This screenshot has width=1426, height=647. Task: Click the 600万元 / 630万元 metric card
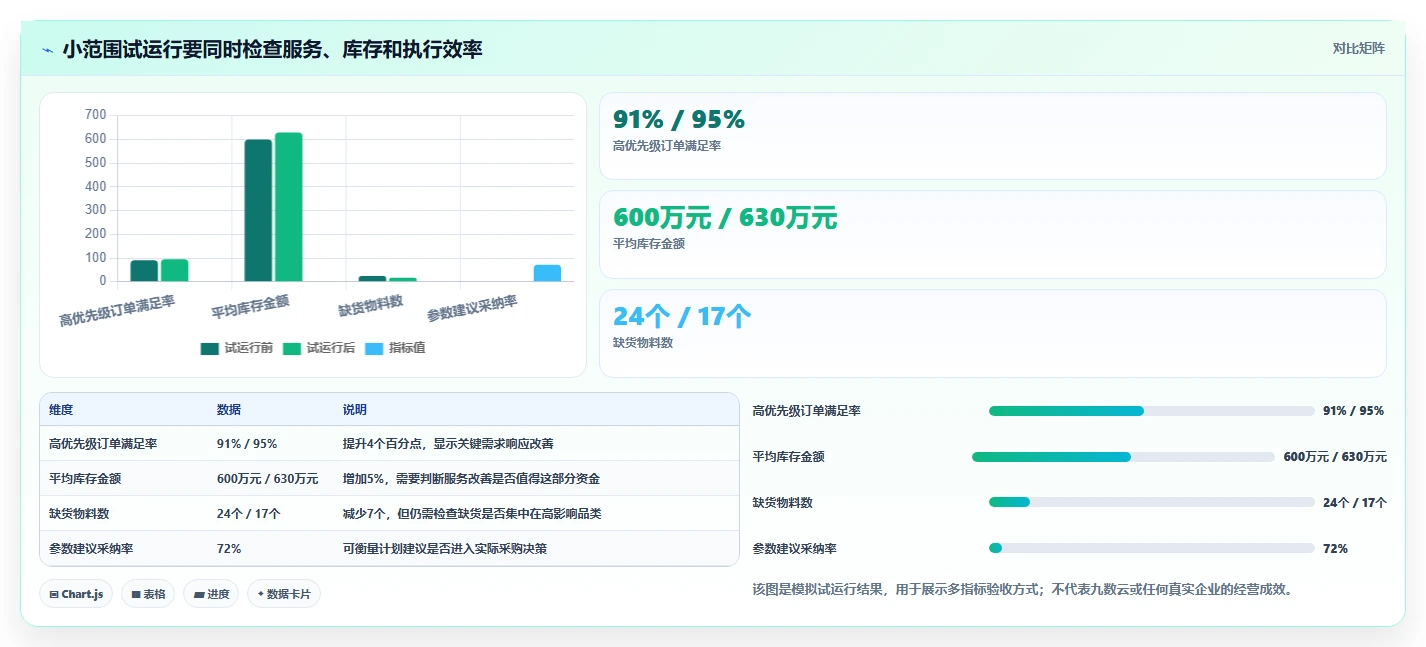point(992,234)
